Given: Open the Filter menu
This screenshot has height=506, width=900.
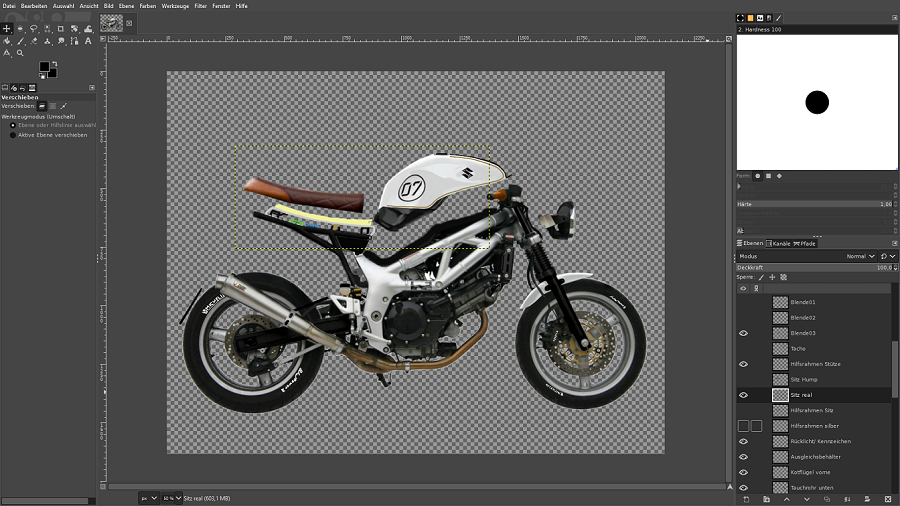Looking at the screenshot, I should (x=201, y=5).
